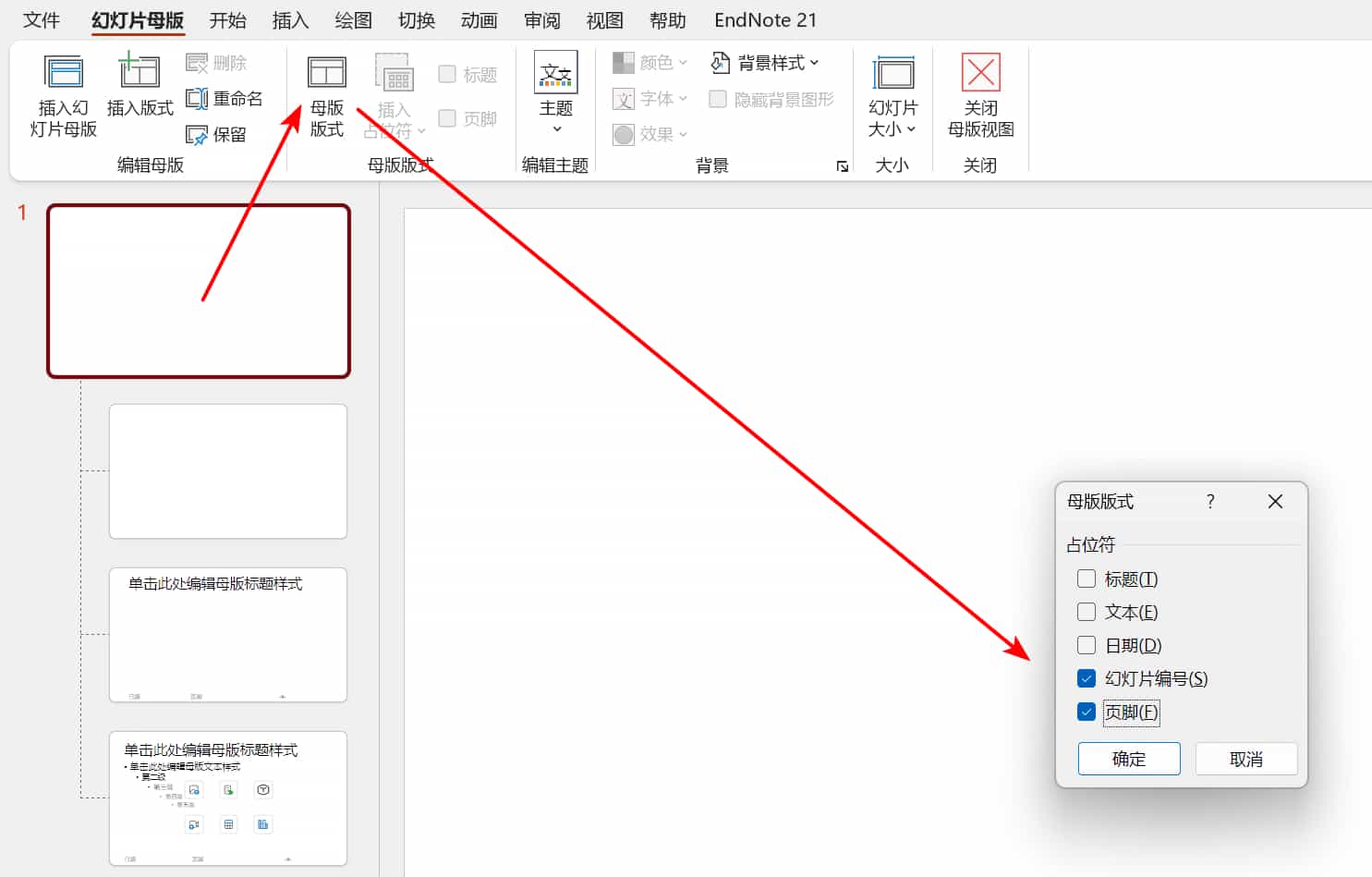
Task: Uncheck the 幻灯片编号(S) checkbox
Action: click(x=1087, y=679)
